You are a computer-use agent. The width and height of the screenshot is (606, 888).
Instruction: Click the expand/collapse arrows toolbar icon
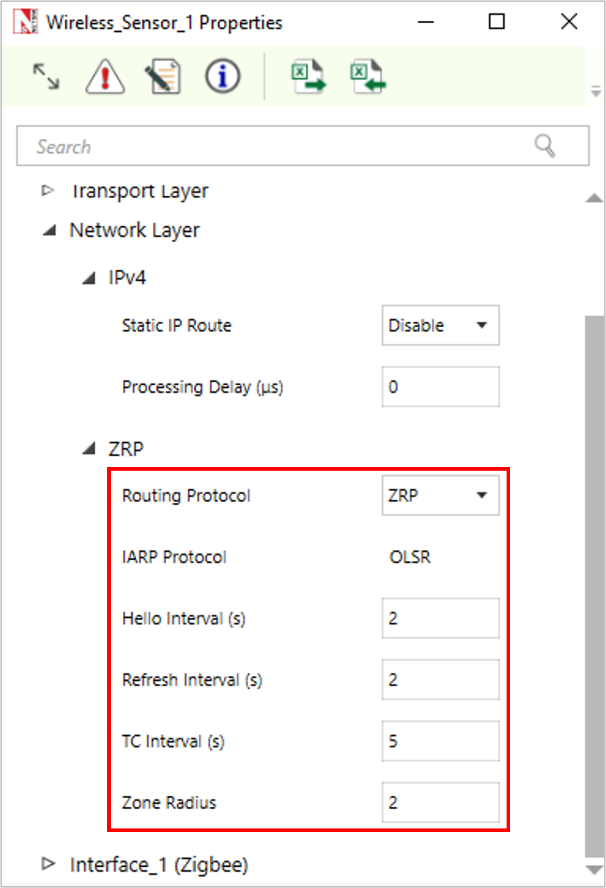pyautogui.click(x=45, y=77)
